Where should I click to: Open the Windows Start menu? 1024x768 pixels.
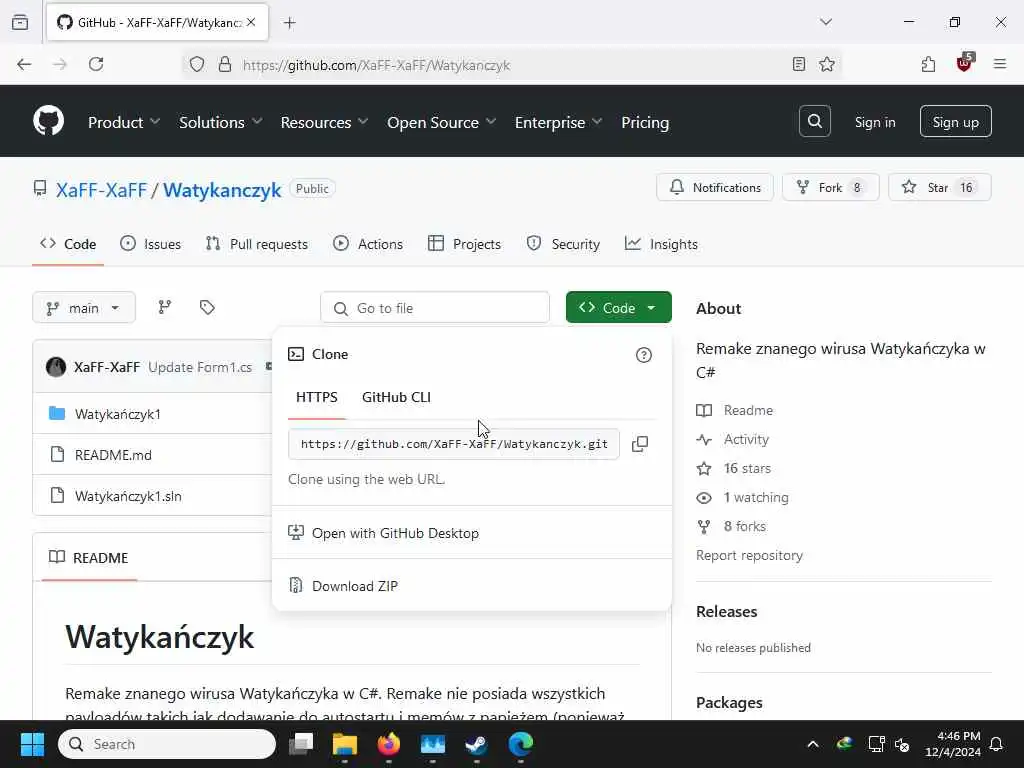(x=32, y=744)
